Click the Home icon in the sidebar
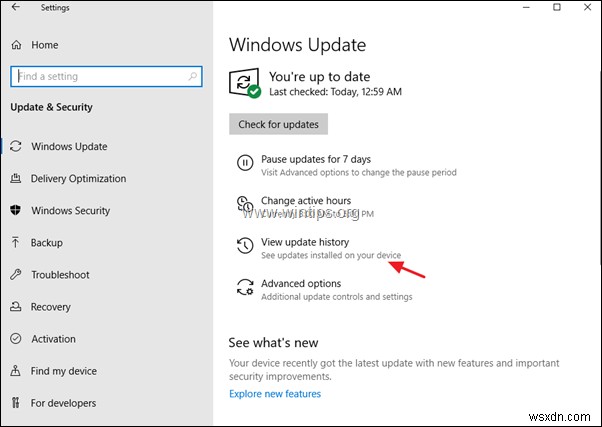Image resolution: width=602 pixels, height=427 pixels. tap(16, 45)
